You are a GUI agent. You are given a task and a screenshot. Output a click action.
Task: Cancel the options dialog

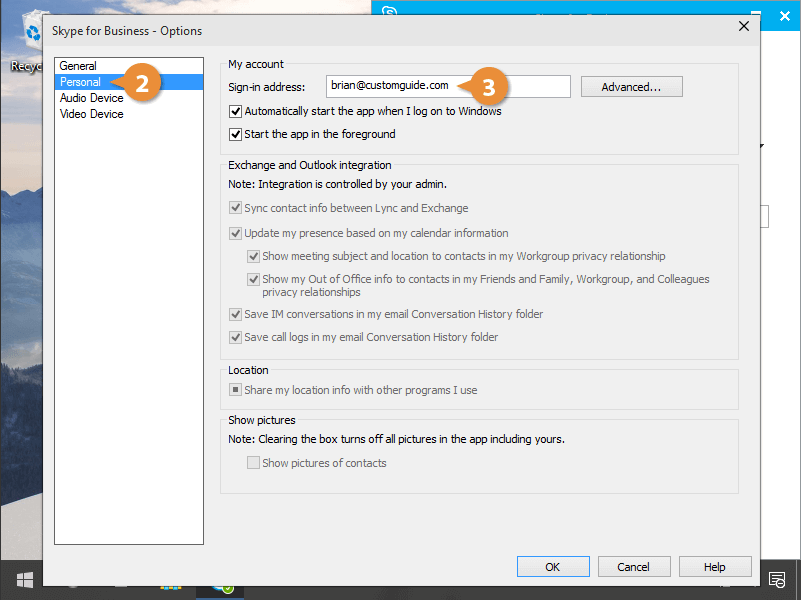tap(633, 567)
